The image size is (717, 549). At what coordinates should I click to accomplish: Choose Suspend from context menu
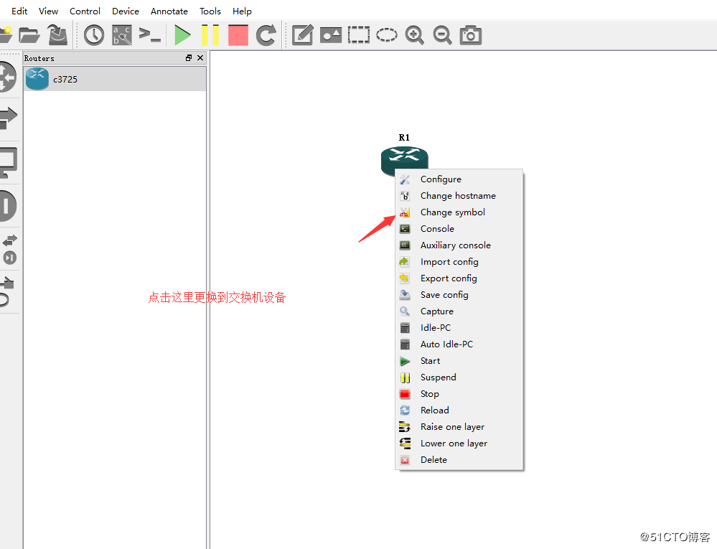[459, 377]
